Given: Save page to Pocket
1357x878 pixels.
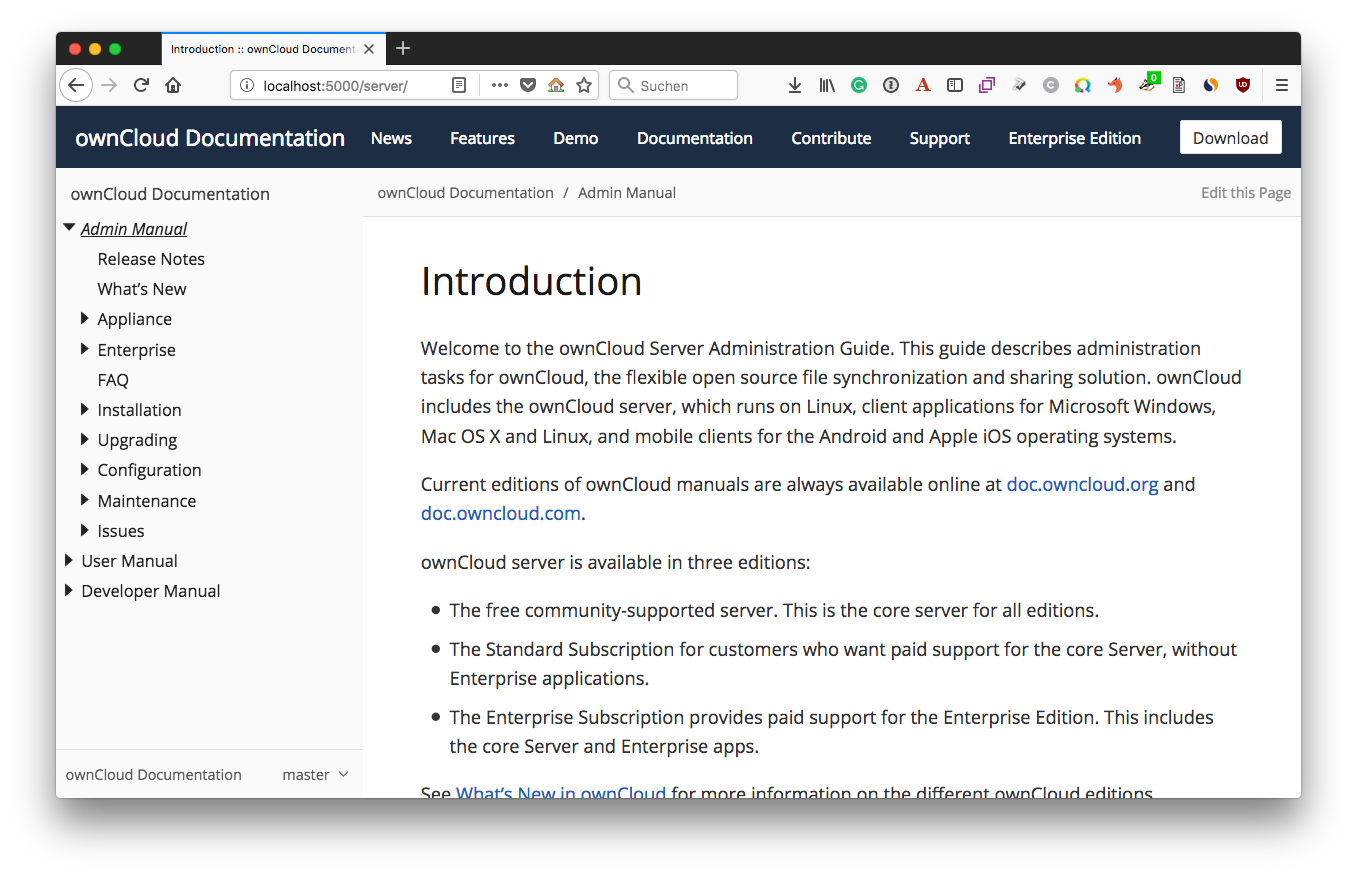Looking at the screenshot, I should (527, 86).
